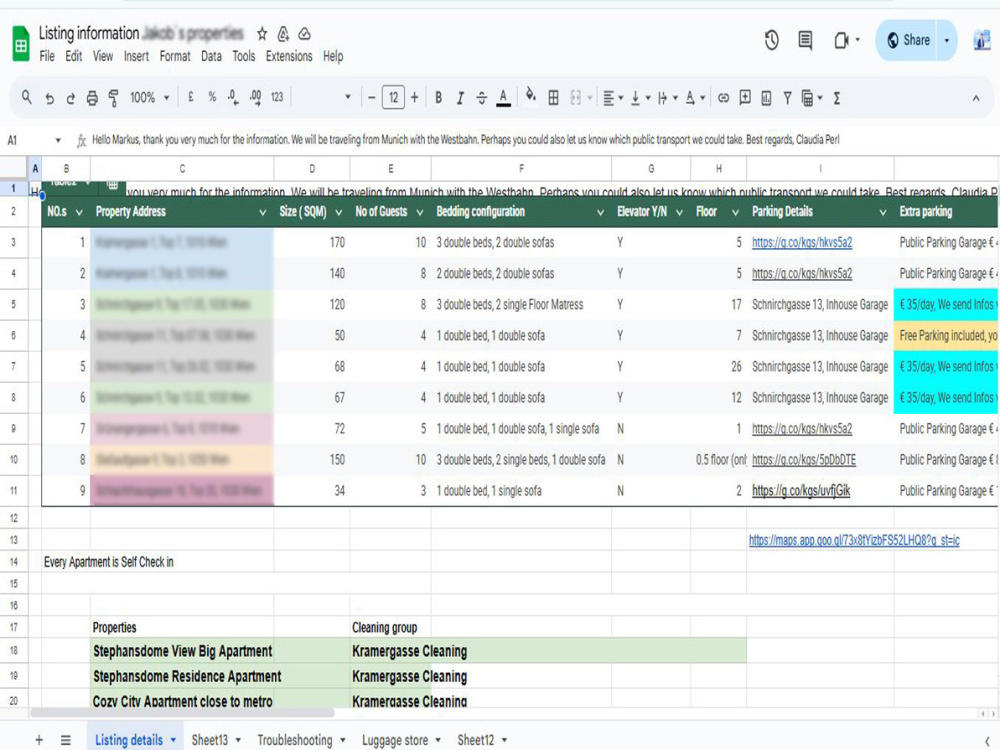This screenshot has width=1000, height=750.
Task: Open the move to folder icon
Action: pos(283,34)
